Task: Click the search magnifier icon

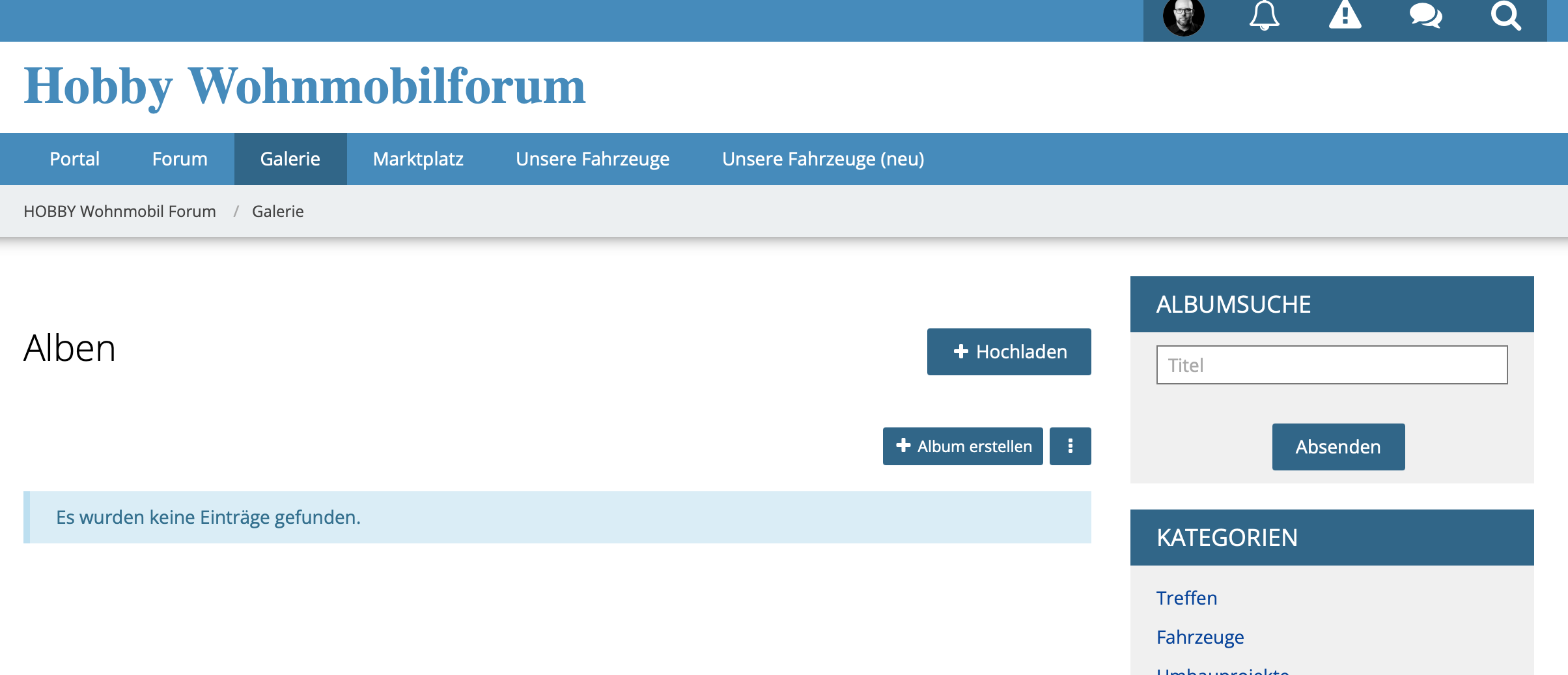Action: [x=1506, y=16]
